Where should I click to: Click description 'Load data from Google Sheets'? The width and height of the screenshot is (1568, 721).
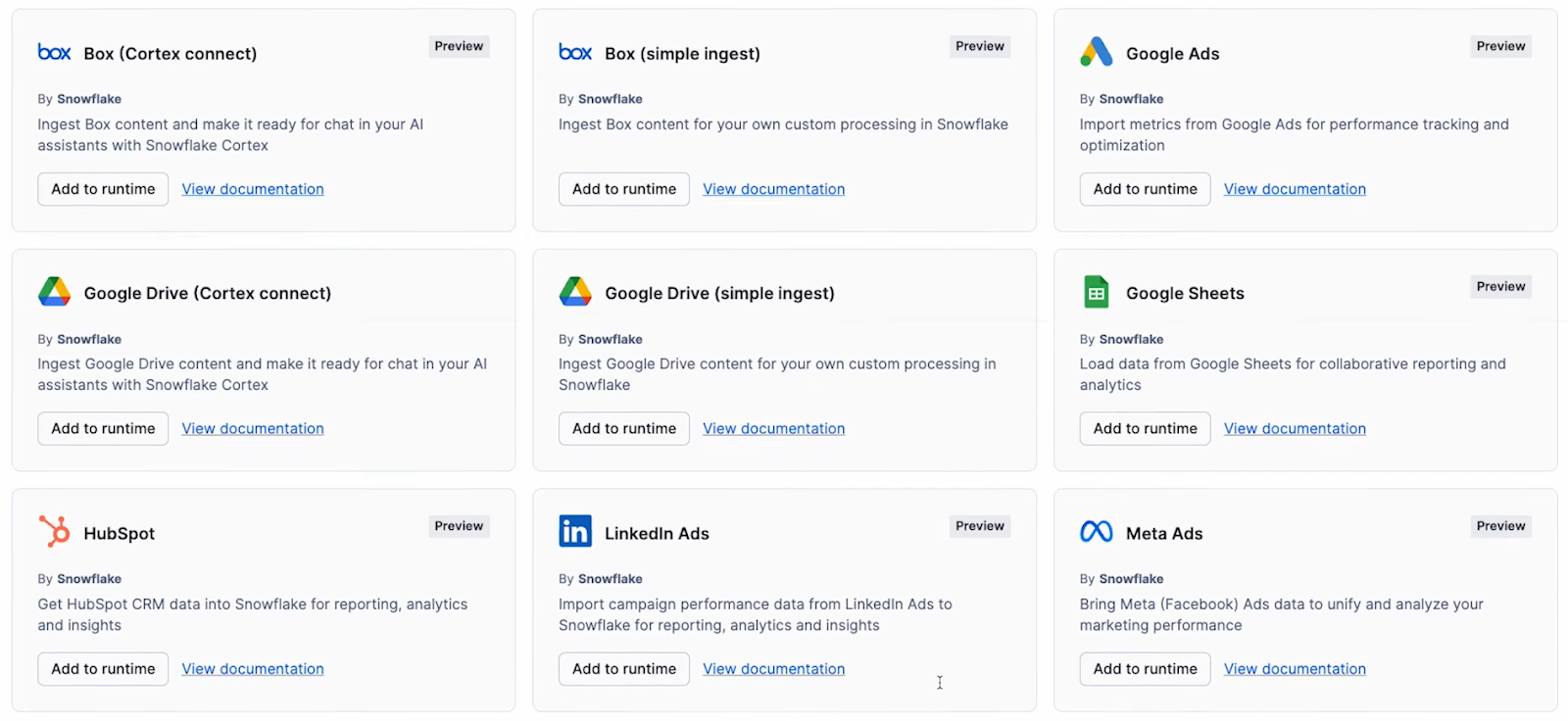pos(1293,374)
